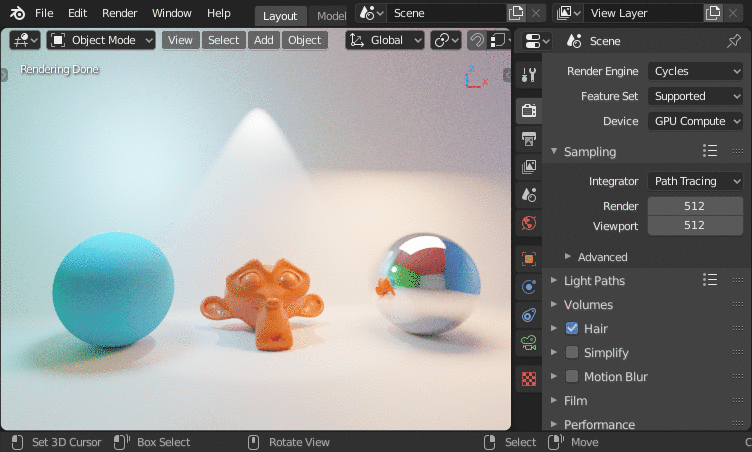Click the Rotate View mouse icon
The width and height of the screenshot is (752, 452).
(x=253, y=442)
